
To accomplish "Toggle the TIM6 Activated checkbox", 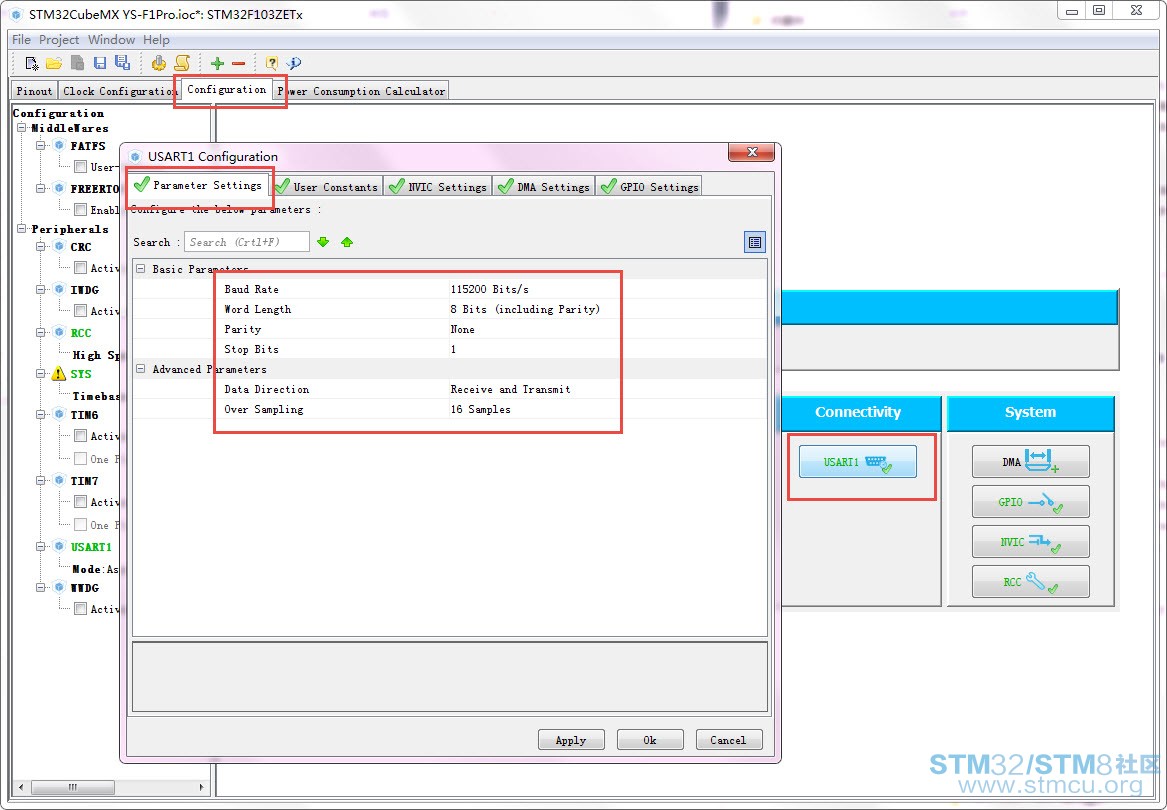I will [80, 436].
